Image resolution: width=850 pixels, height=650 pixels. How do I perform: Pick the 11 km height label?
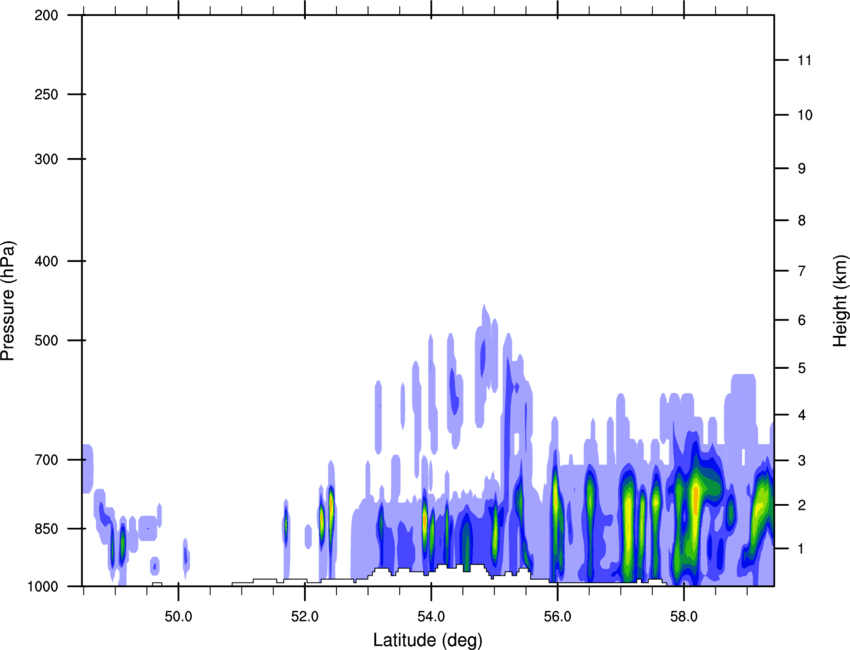pos(804,60)
